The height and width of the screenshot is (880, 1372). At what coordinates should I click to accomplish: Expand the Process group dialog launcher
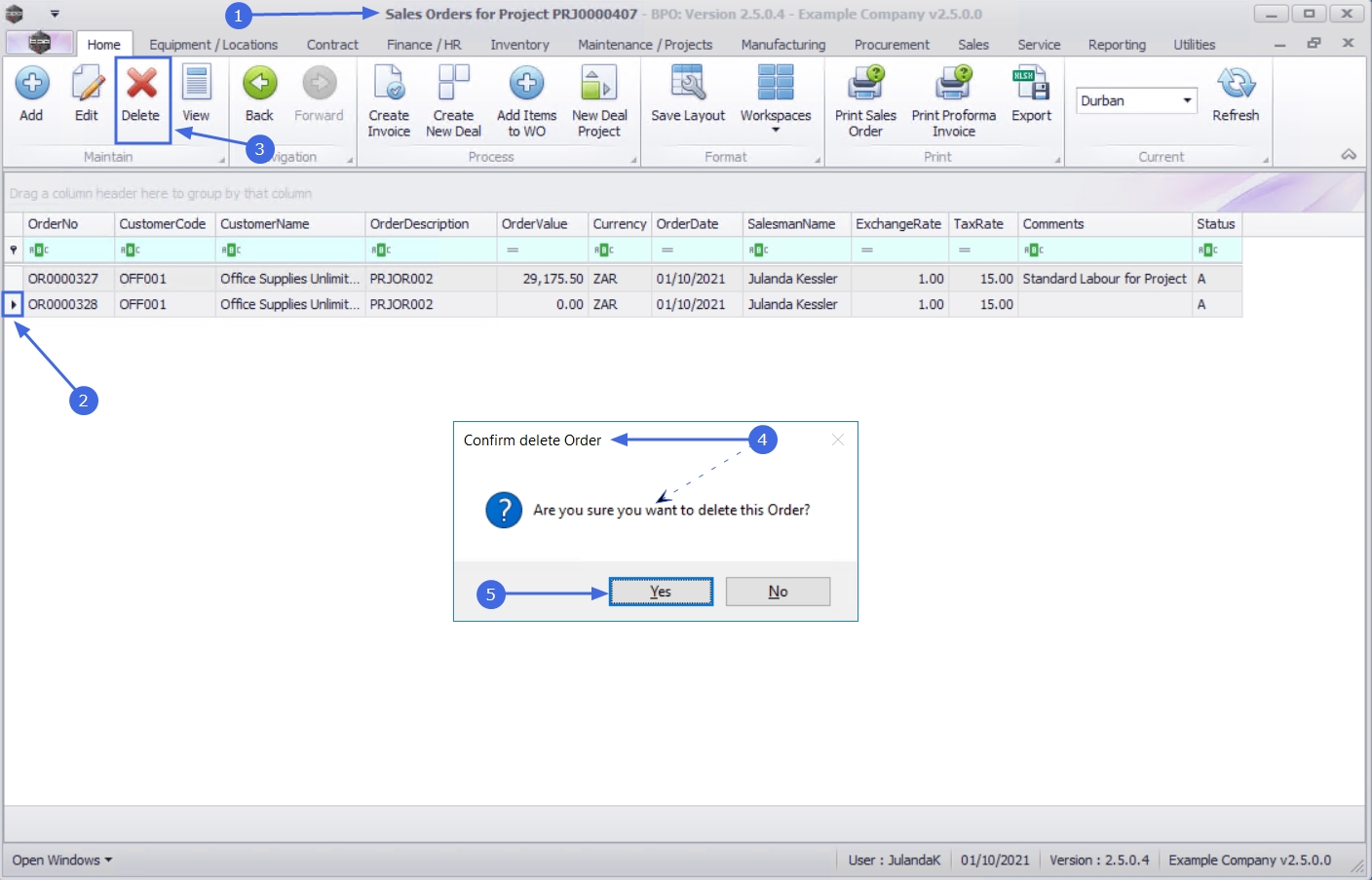(x=634, y=160)
